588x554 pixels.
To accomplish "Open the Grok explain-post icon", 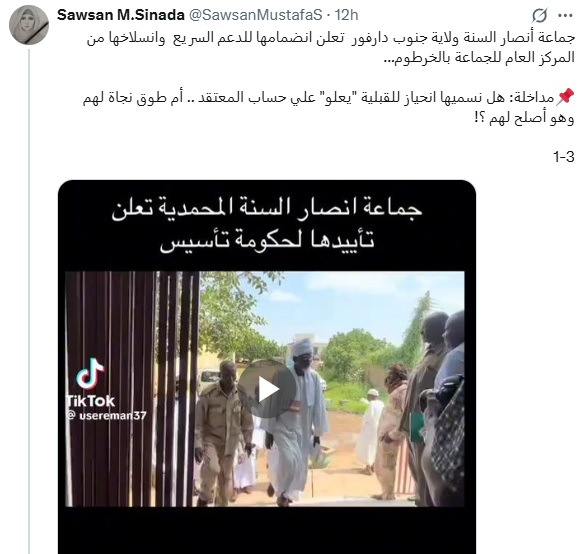I will [539, 16].
